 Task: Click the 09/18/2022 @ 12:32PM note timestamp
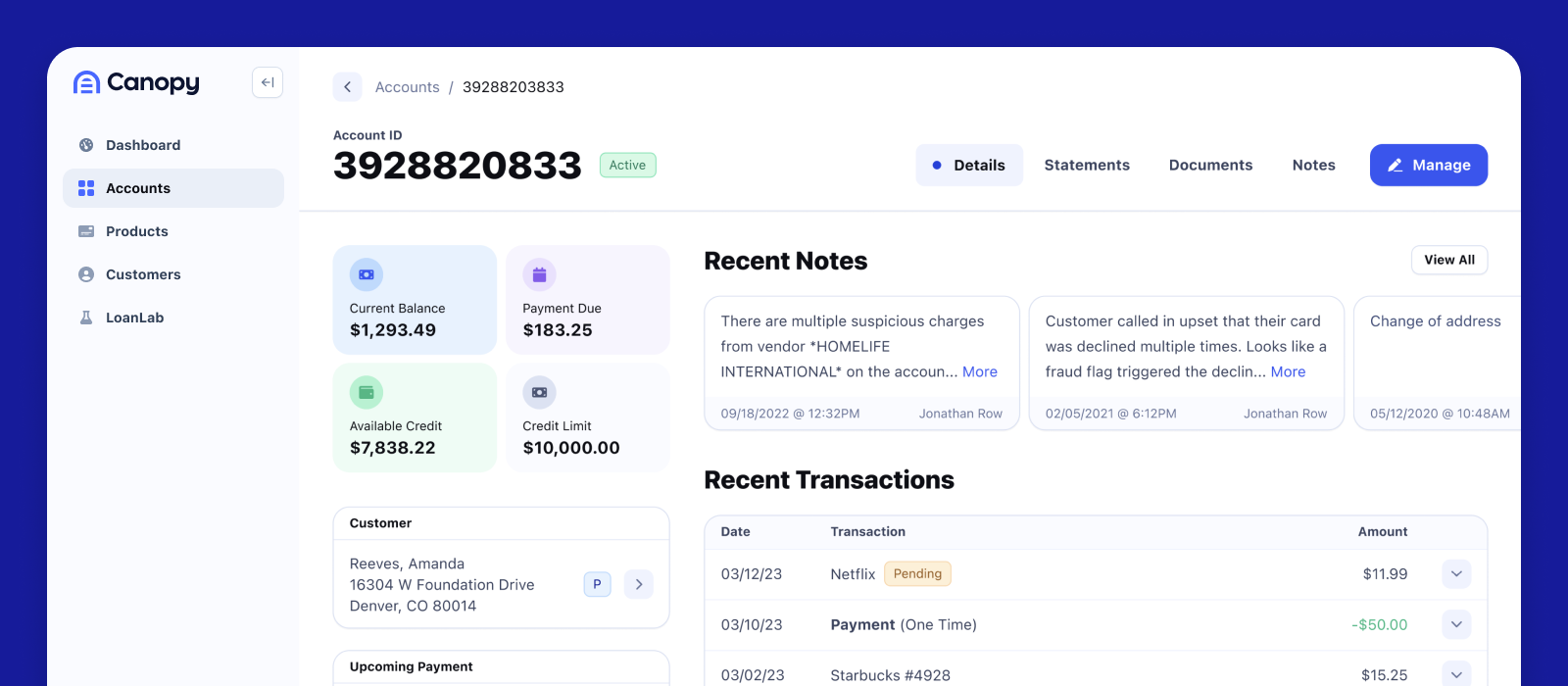pyautogui.click(x=790, y=414)
